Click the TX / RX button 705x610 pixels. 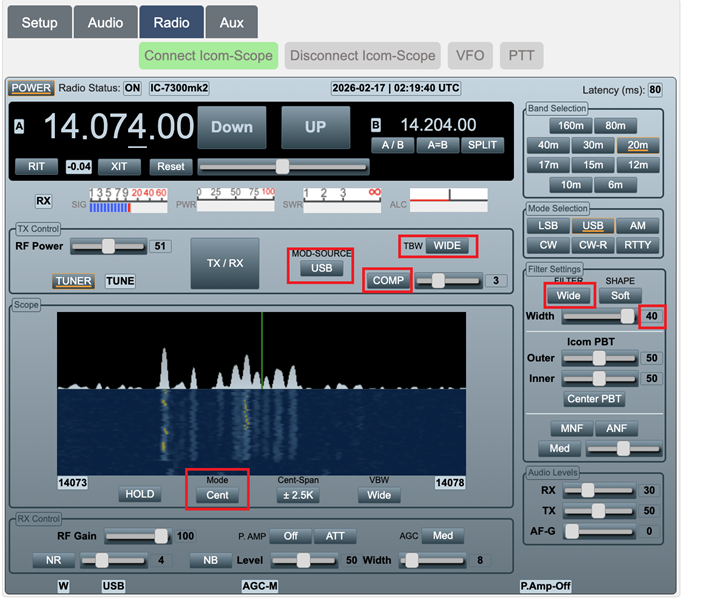pos(224,263)
